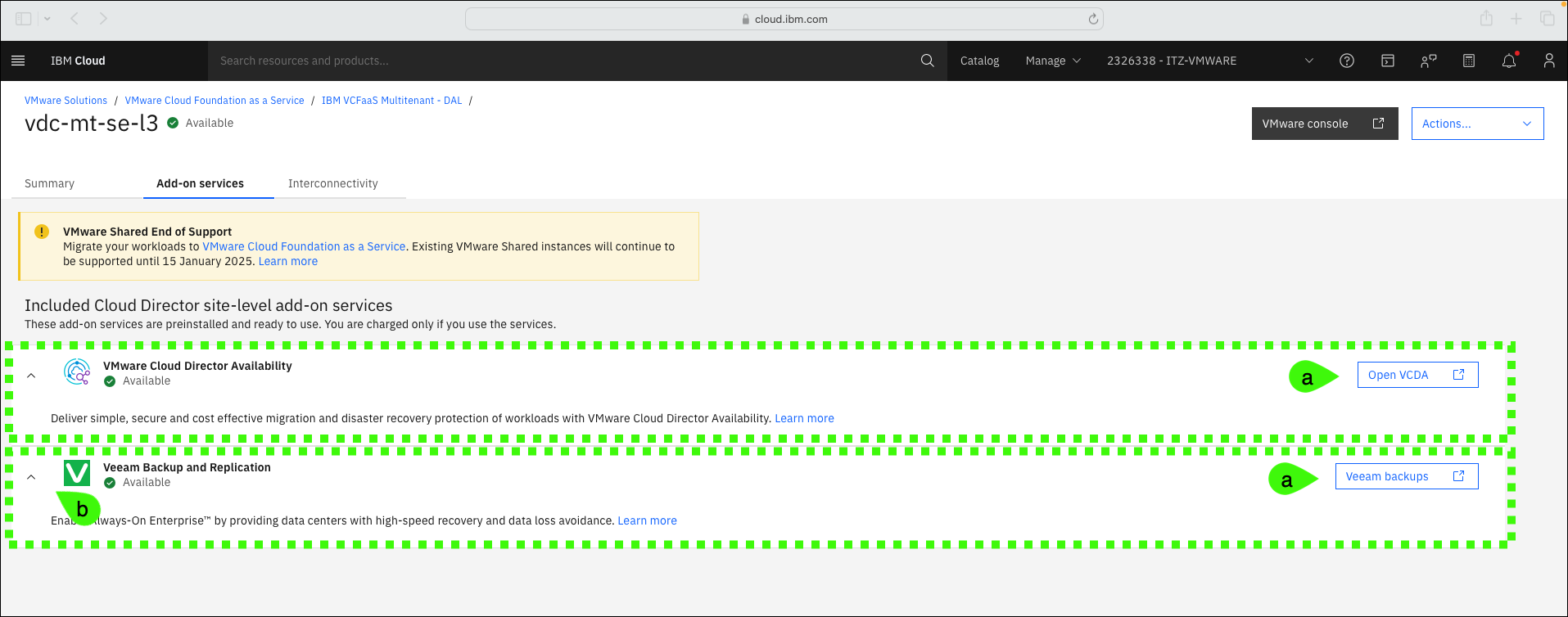The image size is (1568, 617).
Task: Click the VMware Cloud Director Availability logo icon
Action: [77, 372]
